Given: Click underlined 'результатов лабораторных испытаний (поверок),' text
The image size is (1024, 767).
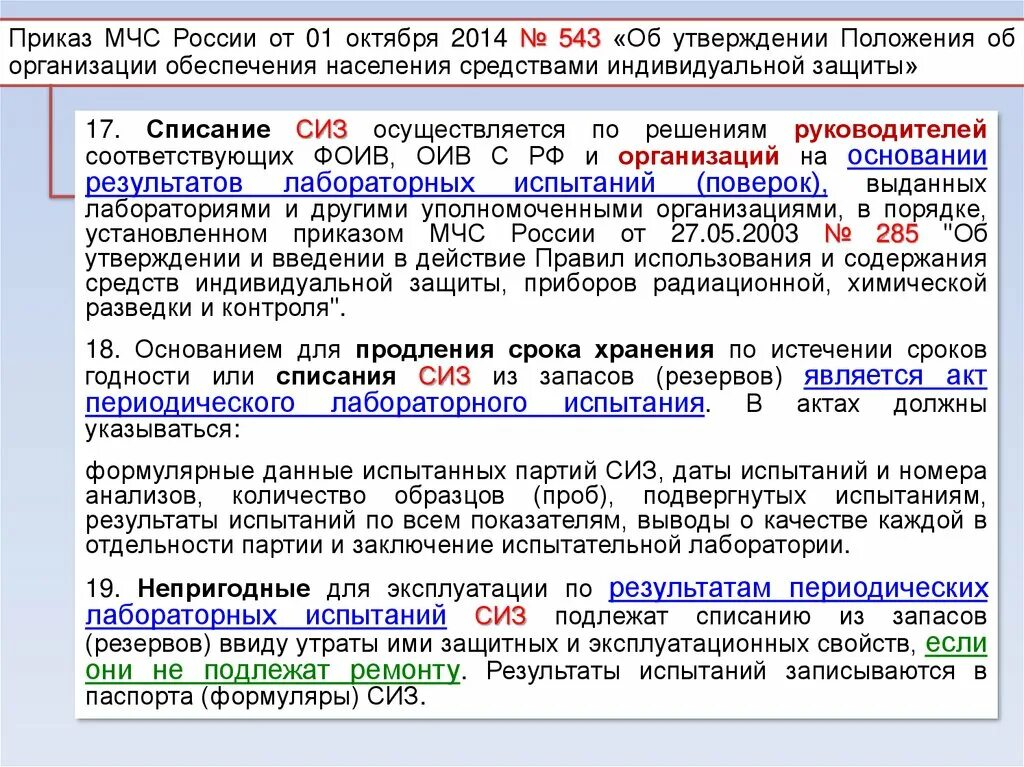Looking at the screenshot, I should [456, 182].
